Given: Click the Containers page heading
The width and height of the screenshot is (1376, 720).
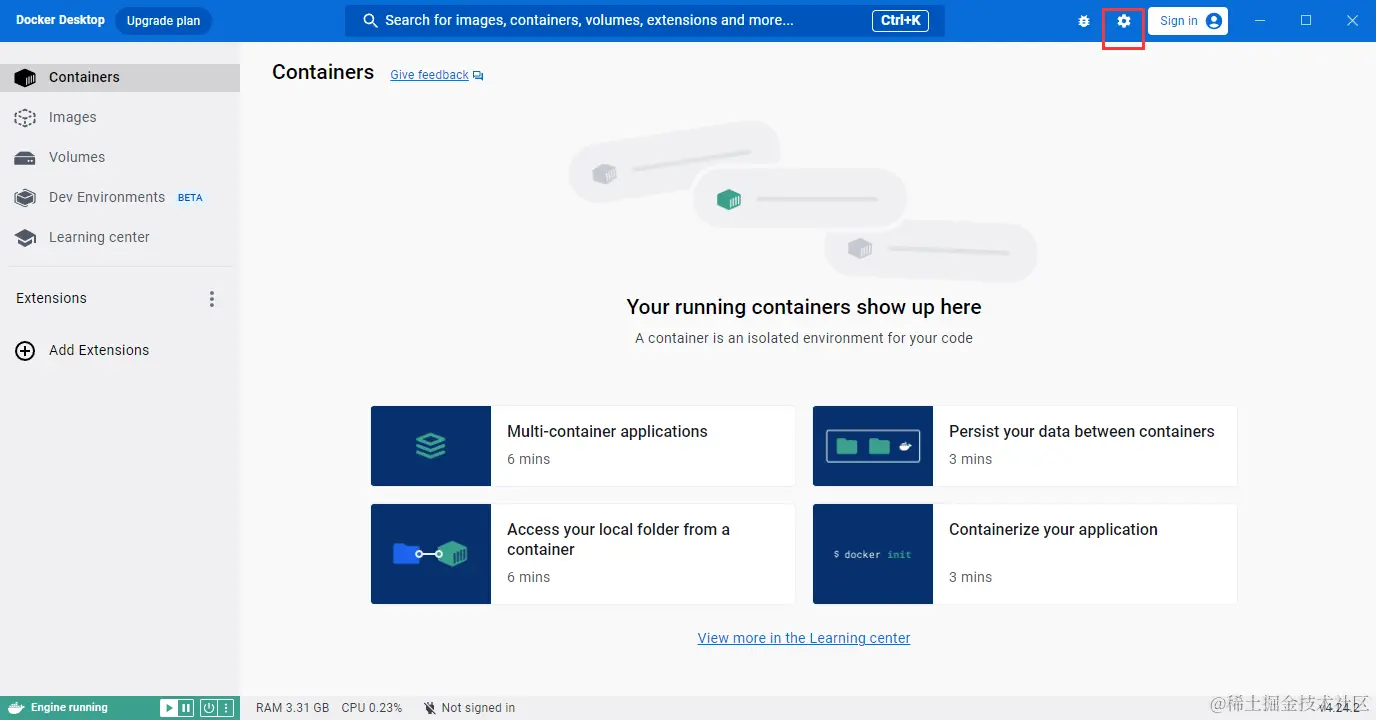Looking at the screenshot, I should click(x=323, y=72).
